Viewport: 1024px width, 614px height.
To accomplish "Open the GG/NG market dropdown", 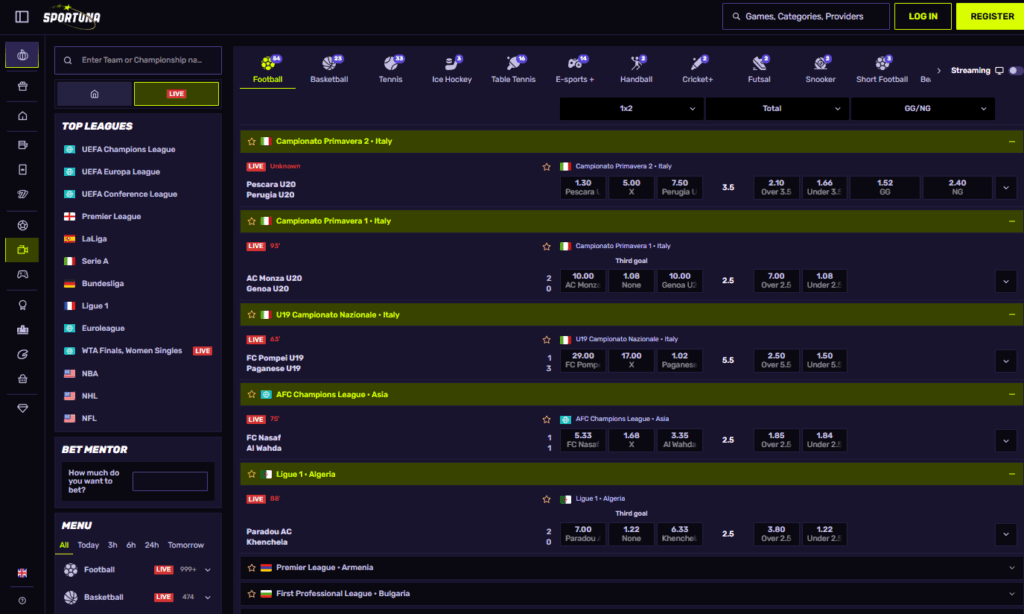I will pyautogui.click(x=922, y=108).
